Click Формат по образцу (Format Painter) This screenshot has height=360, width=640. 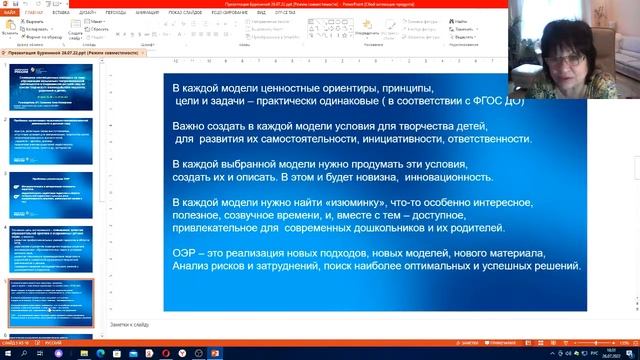pos(41,37)
